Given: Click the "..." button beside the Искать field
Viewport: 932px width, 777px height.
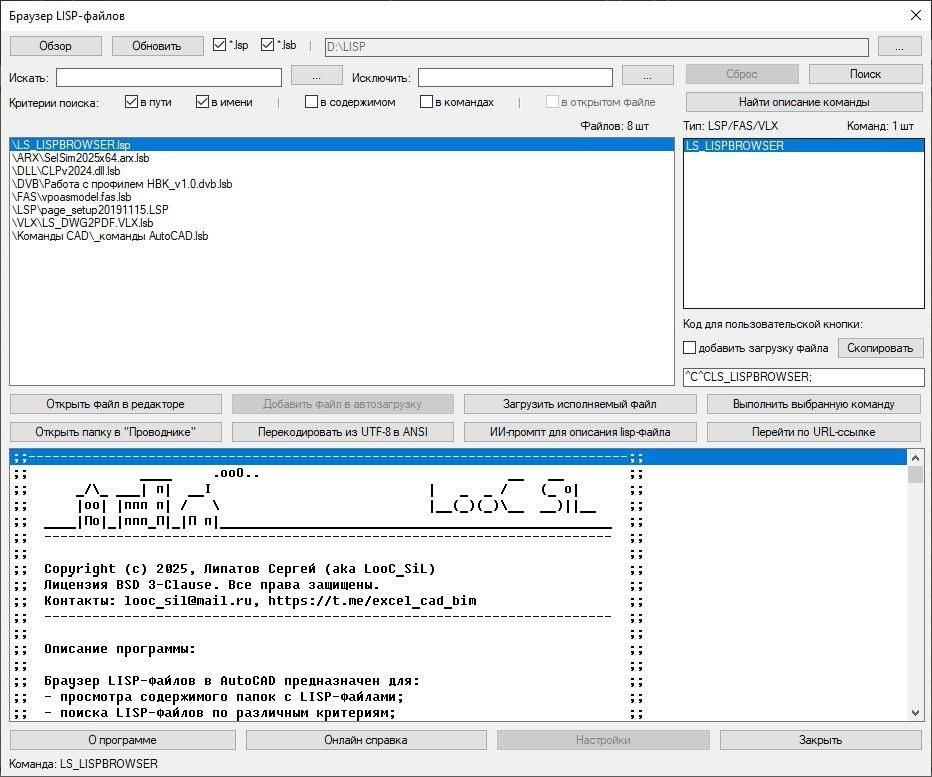Looking at the screenshot, I should pos(316,75).
